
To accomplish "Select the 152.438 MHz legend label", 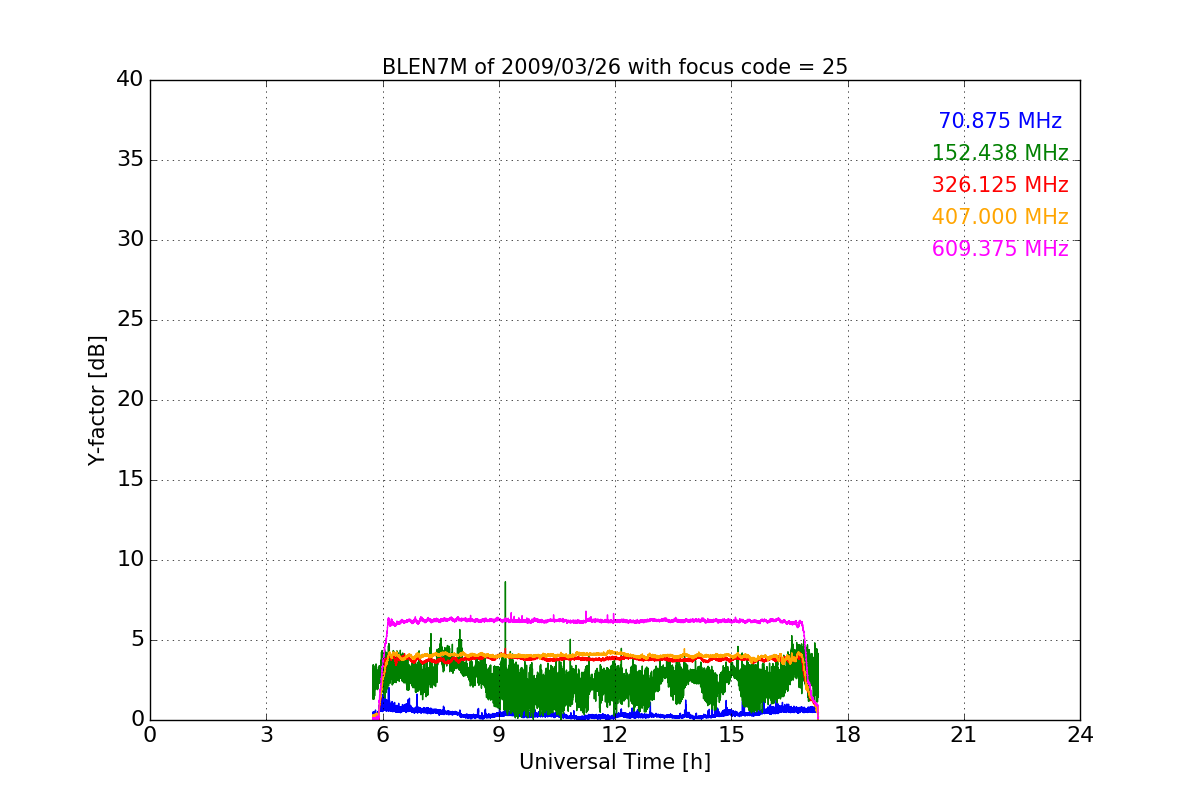I will tap(1000, 153).
